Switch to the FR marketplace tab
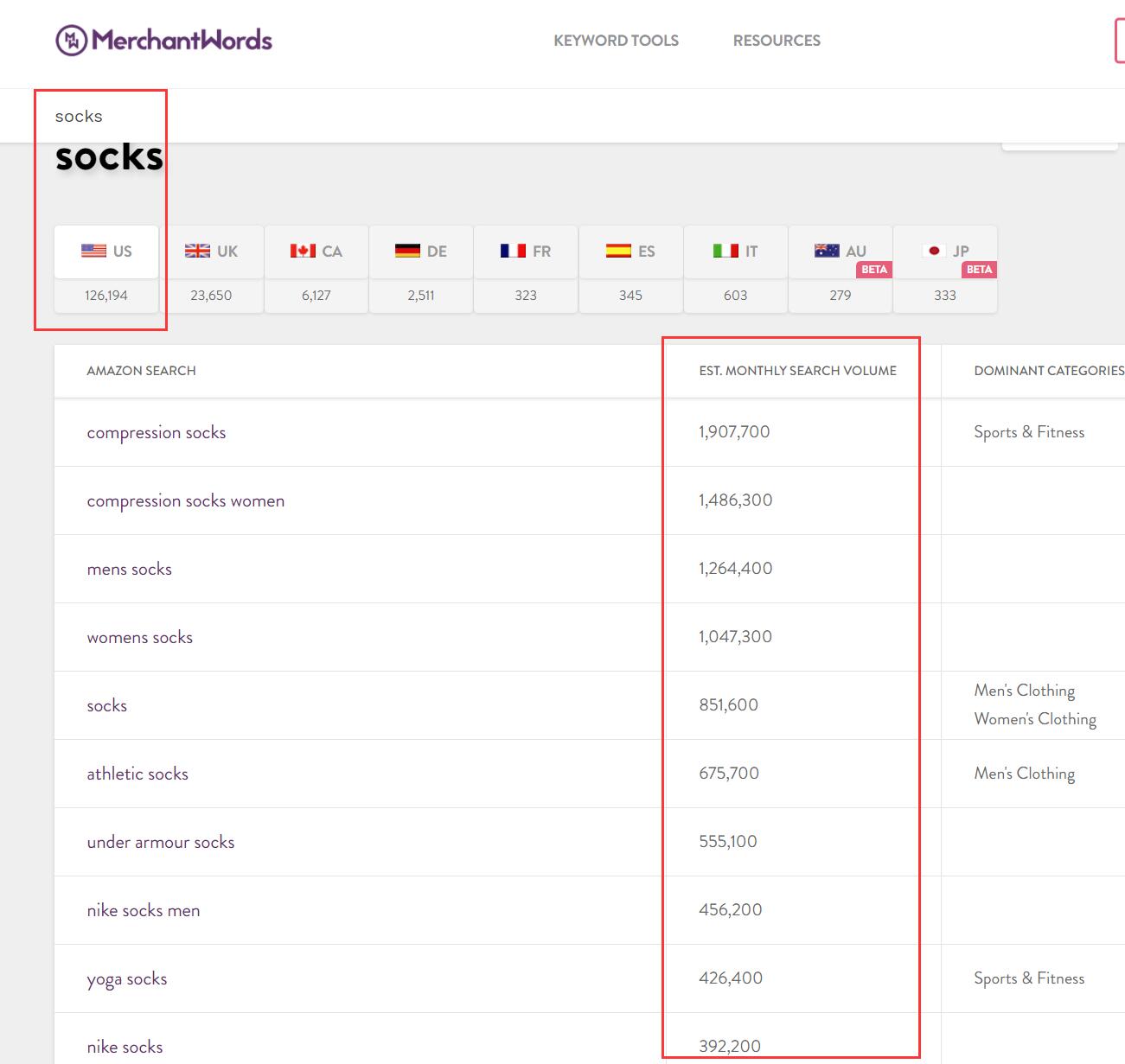This screenshot has width=1125, height=1064. click(x=526, y=252)
